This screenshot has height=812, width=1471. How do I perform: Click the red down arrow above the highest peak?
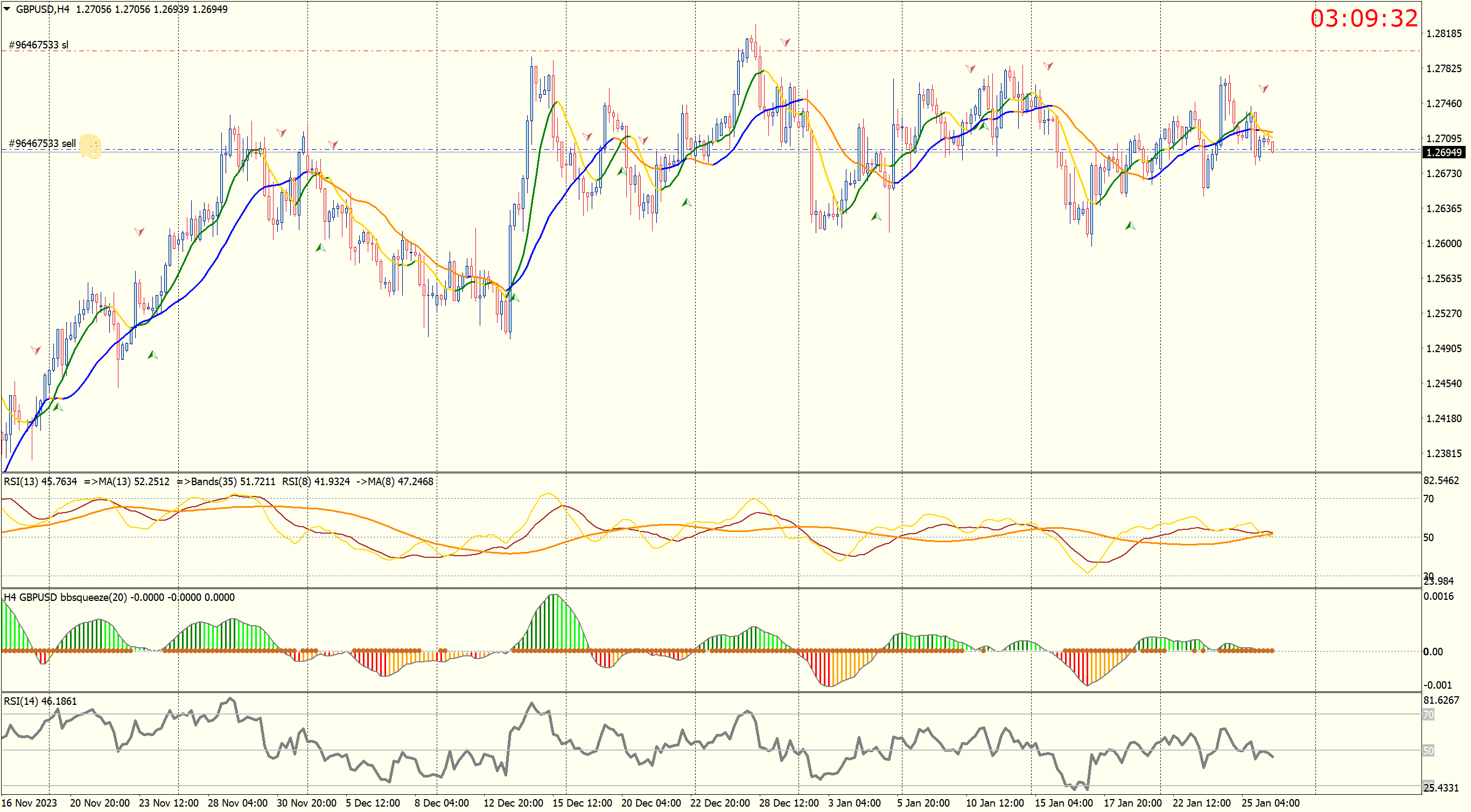785,42
